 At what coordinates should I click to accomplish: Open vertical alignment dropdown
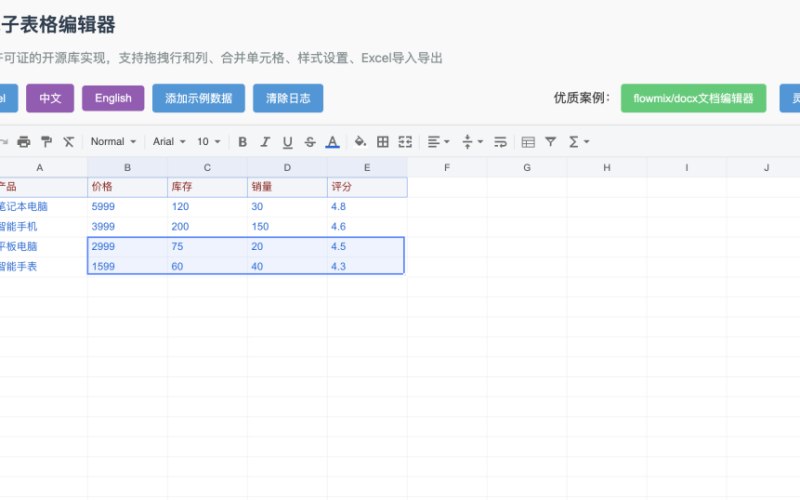tap(472, 142)
